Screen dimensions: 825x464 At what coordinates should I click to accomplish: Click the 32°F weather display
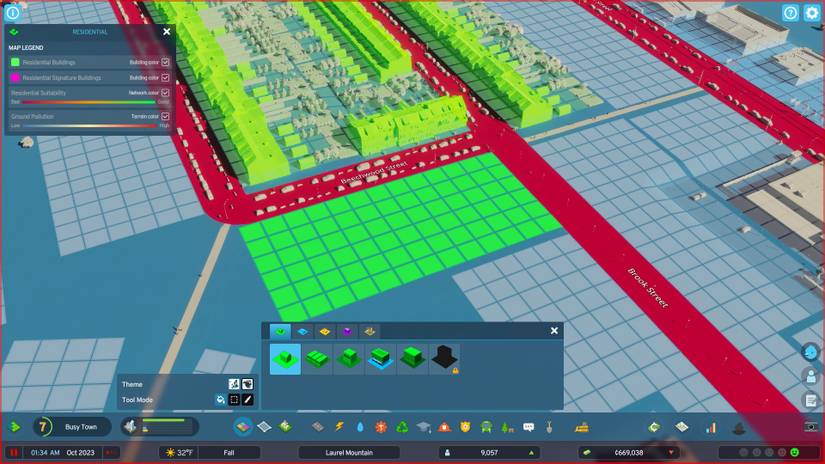179,452
